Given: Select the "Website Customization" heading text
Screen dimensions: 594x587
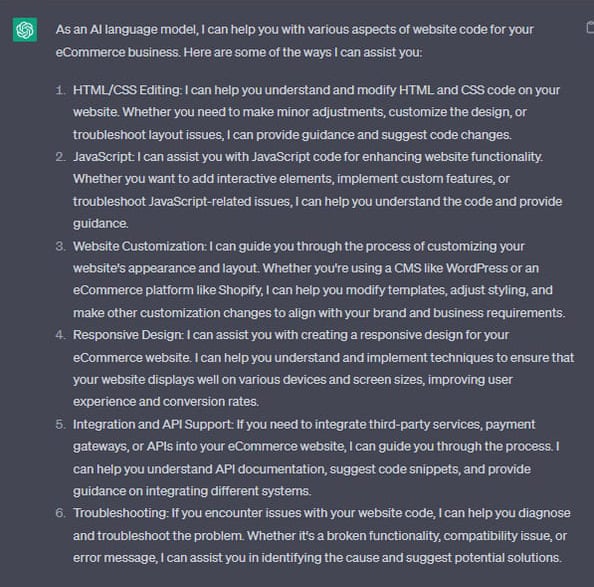Looking at the screenshot, I should 139,246.
